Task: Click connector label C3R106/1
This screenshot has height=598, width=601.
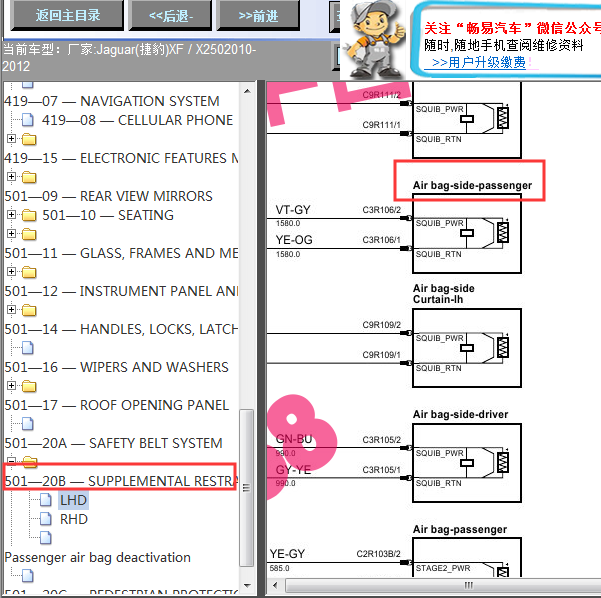Action: pos(381,240)
